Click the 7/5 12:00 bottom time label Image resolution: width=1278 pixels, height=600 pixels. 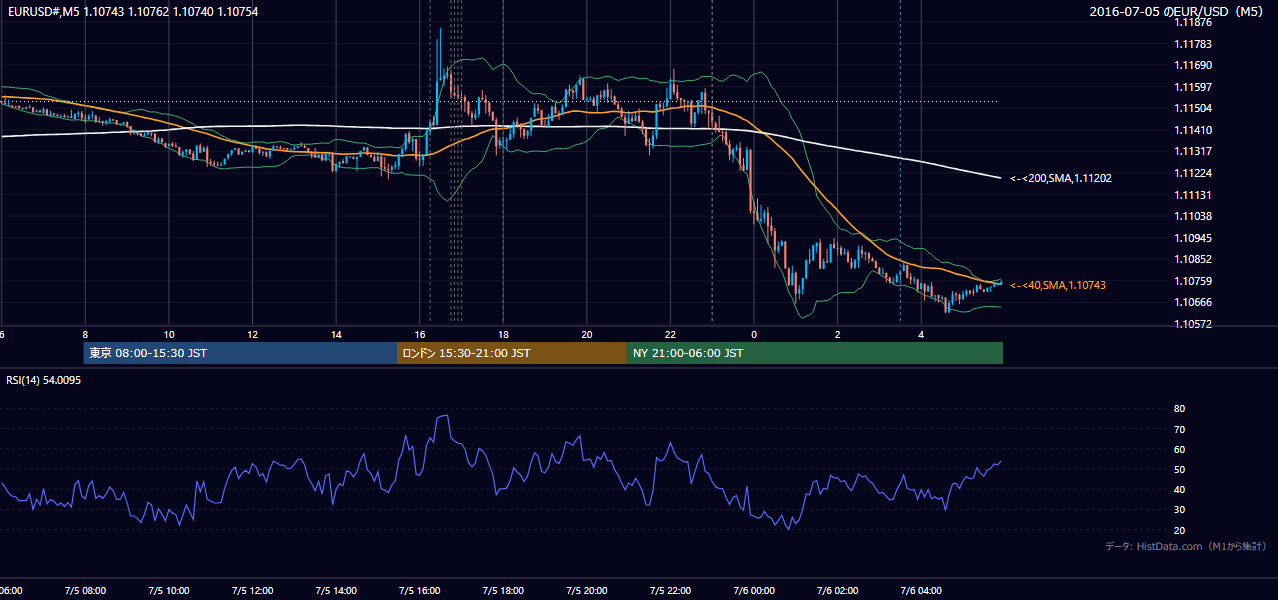[x=252, y=591]
